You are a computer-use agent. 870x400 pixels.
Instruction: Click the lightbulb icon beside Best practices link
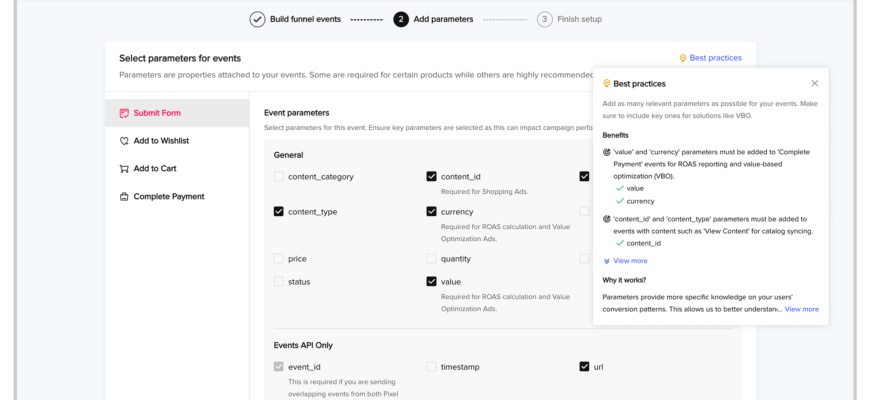coord(683,58)
